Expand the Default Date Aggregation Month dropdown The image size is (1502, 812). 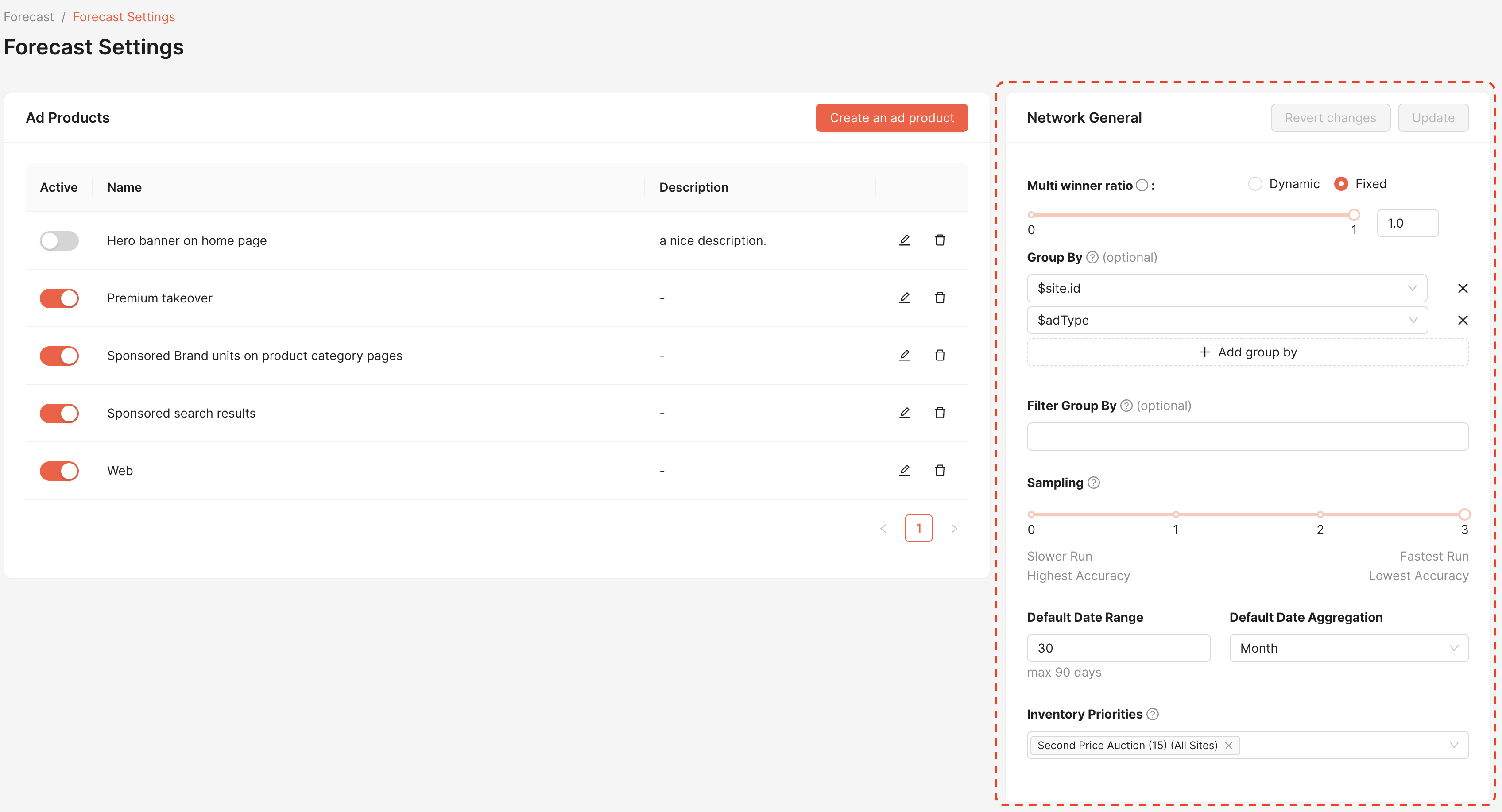click(x=1349, y=648)
